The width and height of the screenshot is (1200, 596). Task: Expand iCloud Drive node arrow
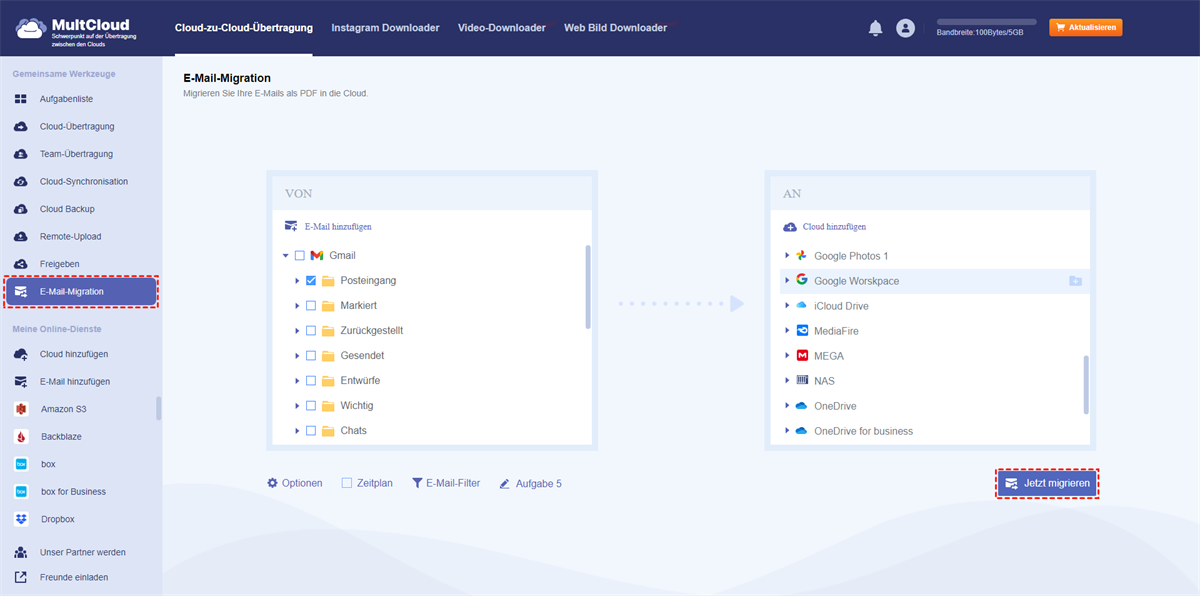(787, 306)
